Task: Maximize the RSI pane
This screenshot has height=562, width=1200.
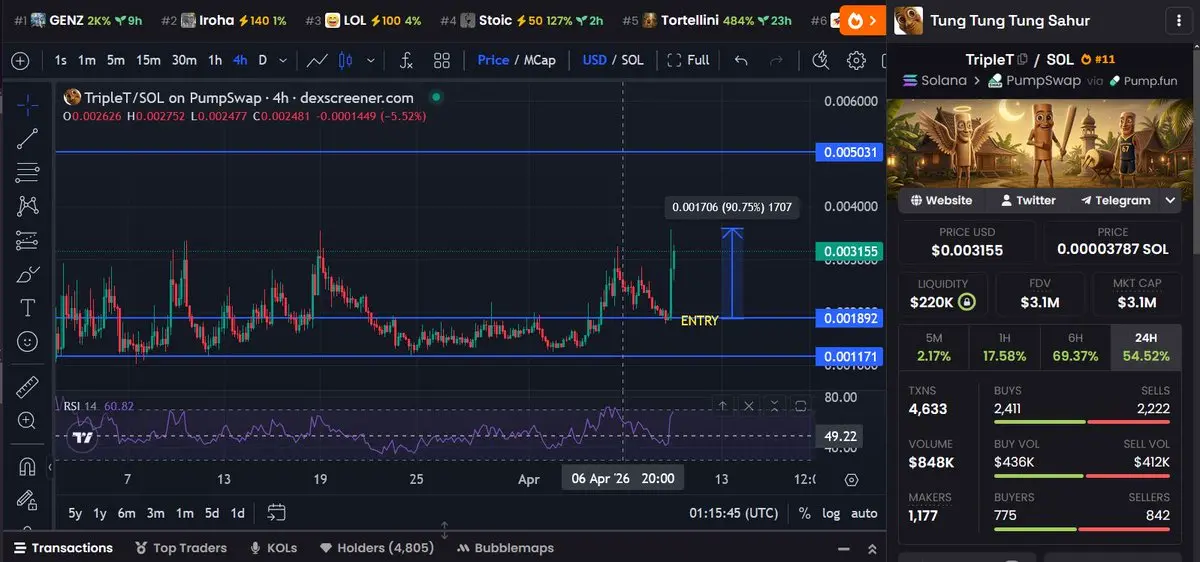Action: 800,405
